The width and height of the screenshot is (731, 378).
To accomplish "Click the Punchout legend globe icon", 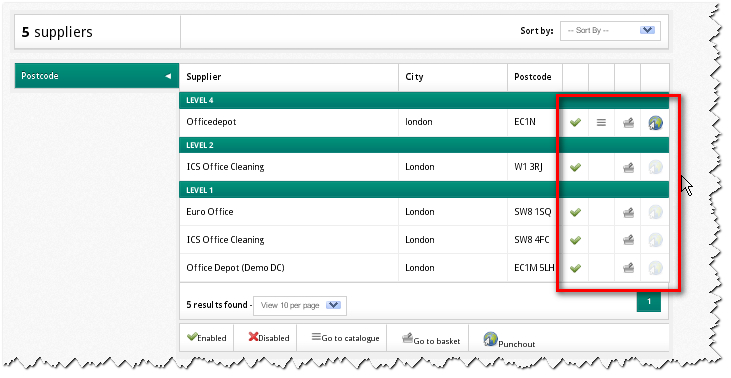I will (490, 339).
